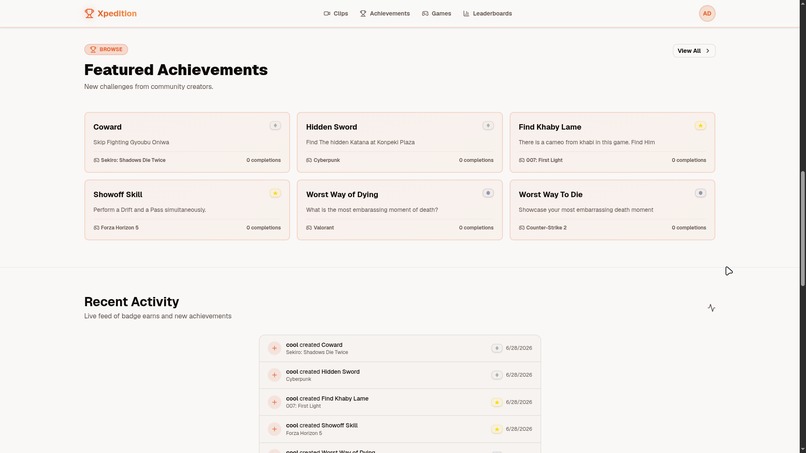Open the Clips navigation item
Image resolution: width=806 pixels, height=453 pixels.
pos(336,13)
